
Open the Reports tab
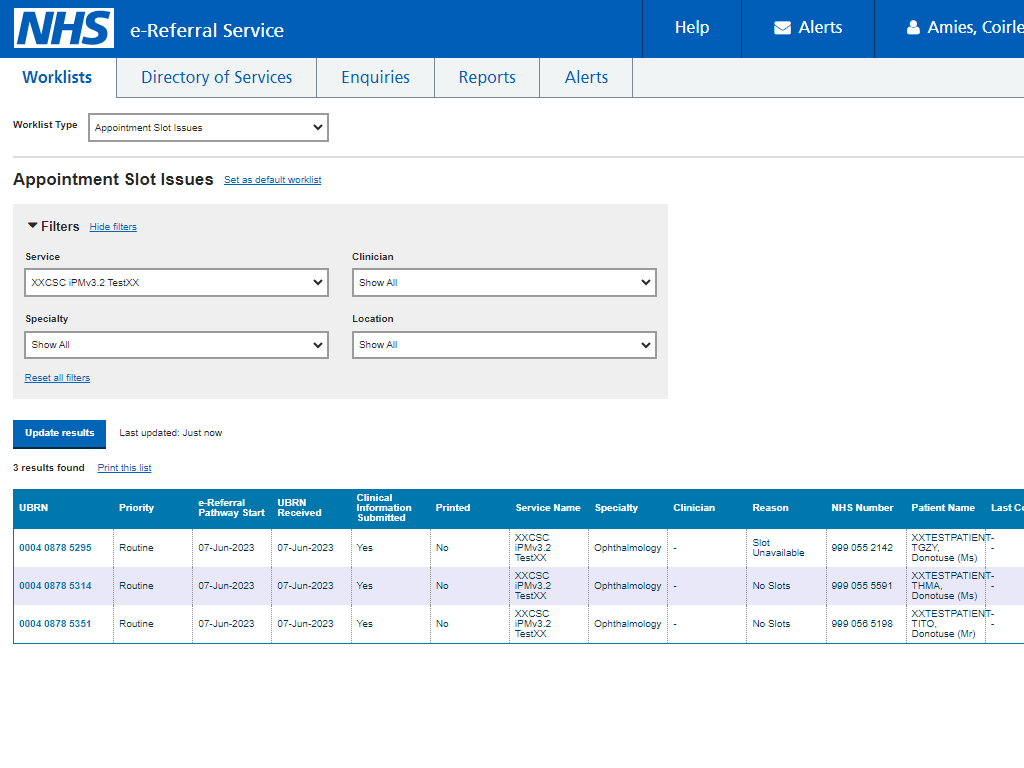point(487,77)
